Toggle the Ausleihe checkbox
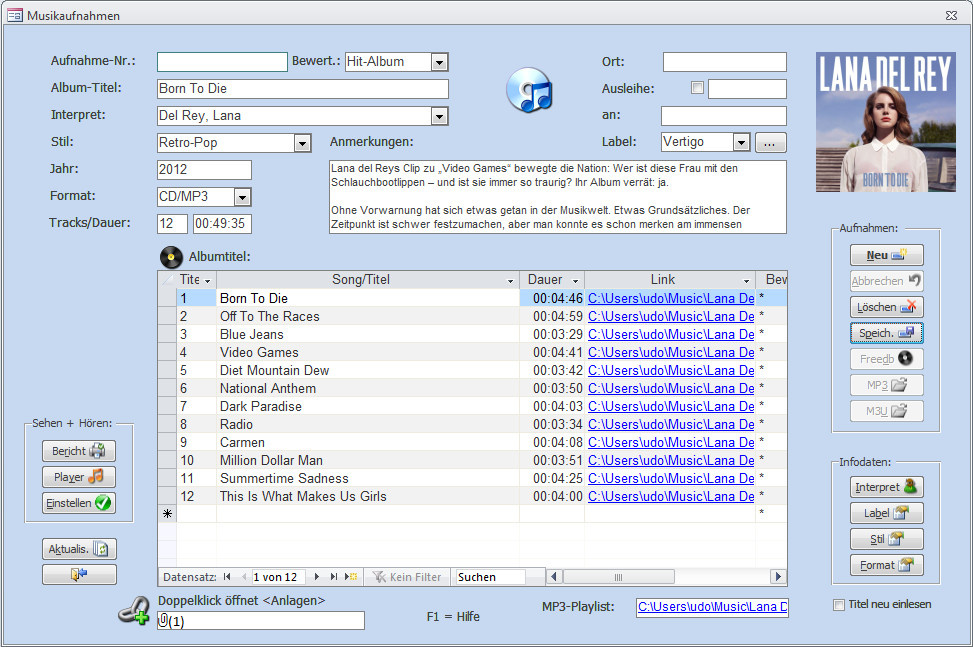 [697, 88]
